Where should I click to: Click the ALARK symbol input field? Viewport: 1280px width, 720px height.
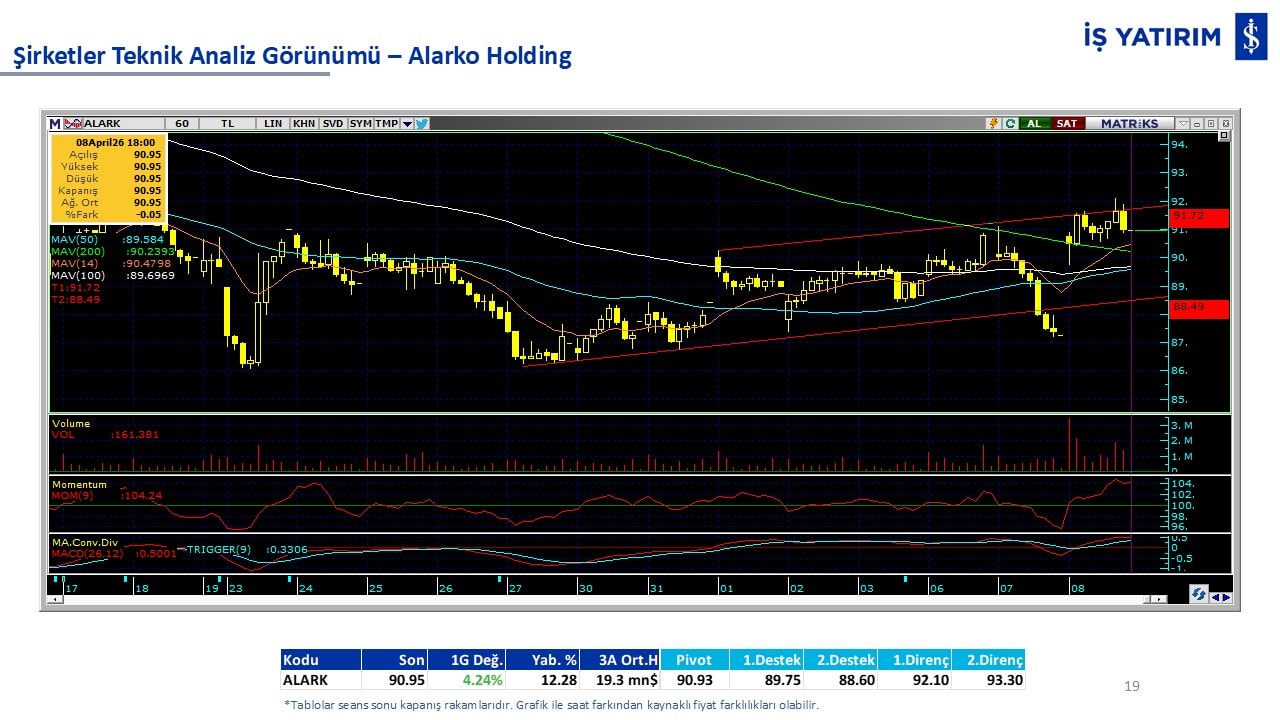pos(120,124)
